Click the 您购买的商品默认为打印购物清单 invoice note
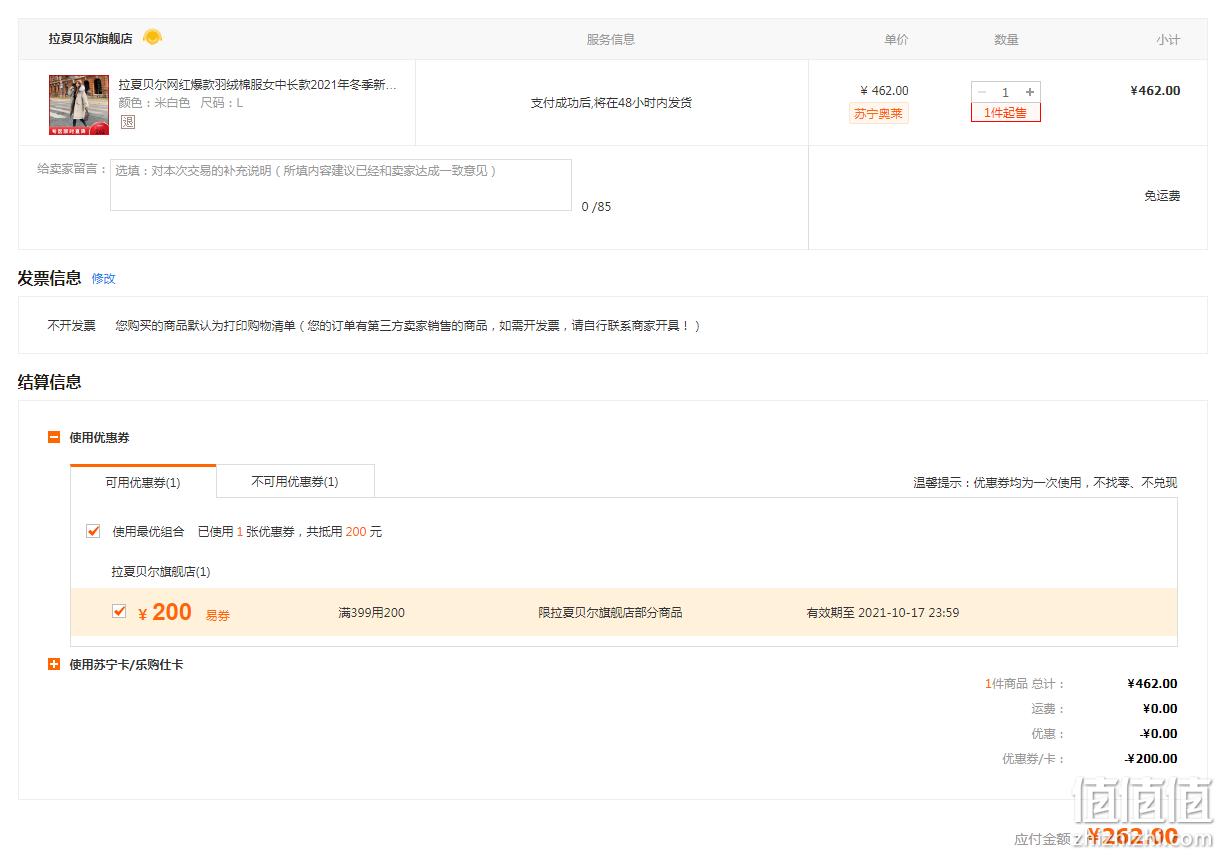This screenshot has width=1222, height=856. tap(408, 326)
